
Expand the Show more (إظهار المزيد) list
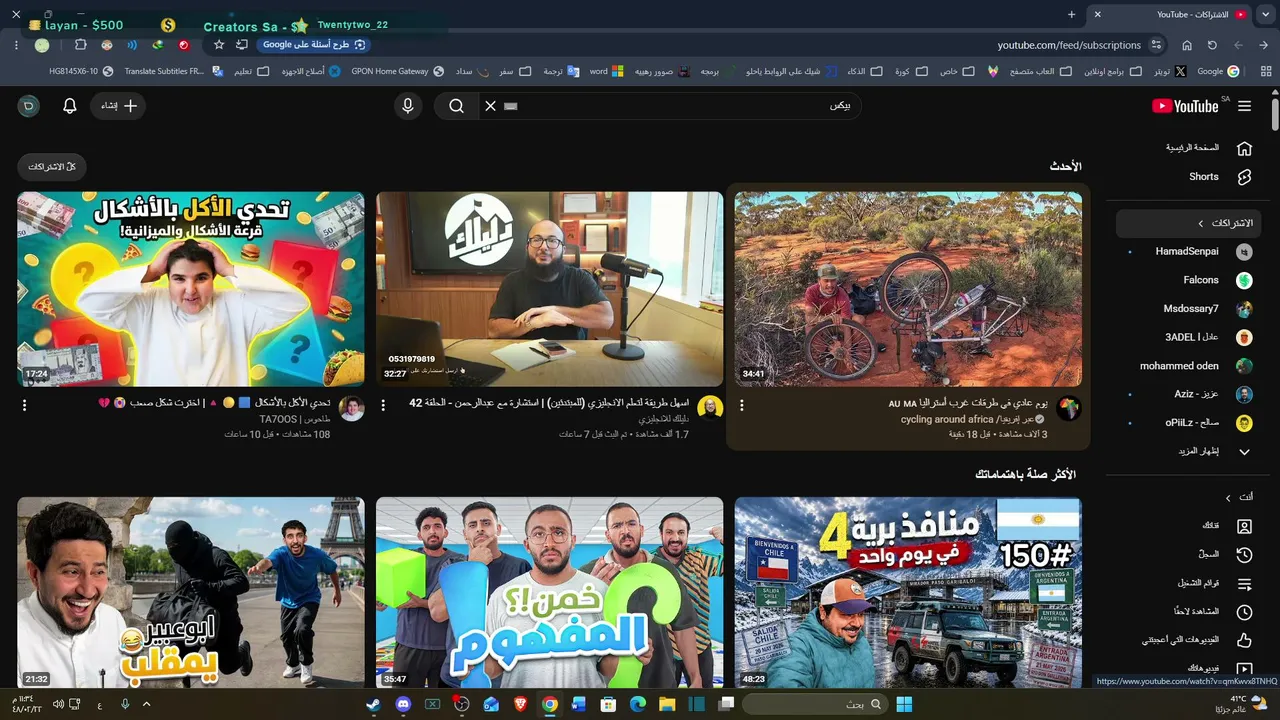pyautogui.click(x=1189, y=452)
